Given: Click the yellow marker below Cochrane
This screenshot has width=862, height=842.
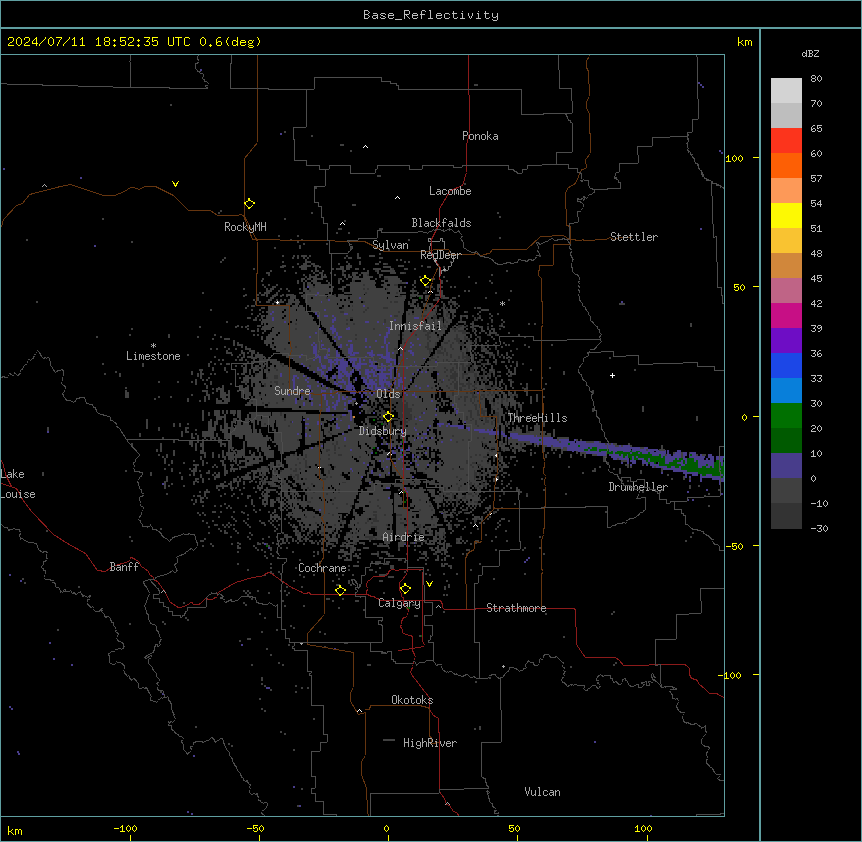Looking at the screenshot, I should tap(340, 590).
